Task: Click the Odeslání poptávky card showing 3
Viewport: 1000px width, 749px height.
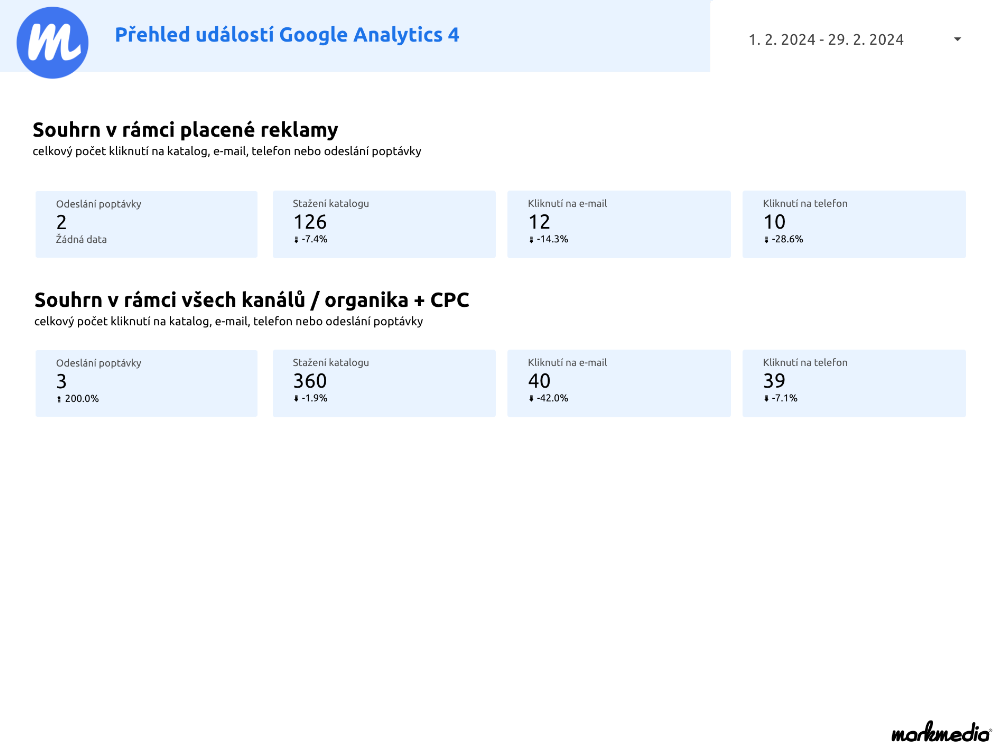Action: tap(147, 383)
